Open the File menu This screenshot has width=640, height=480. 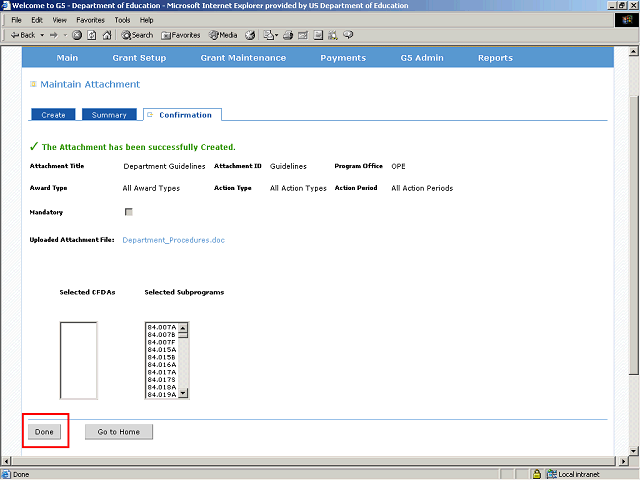[16, 20]
